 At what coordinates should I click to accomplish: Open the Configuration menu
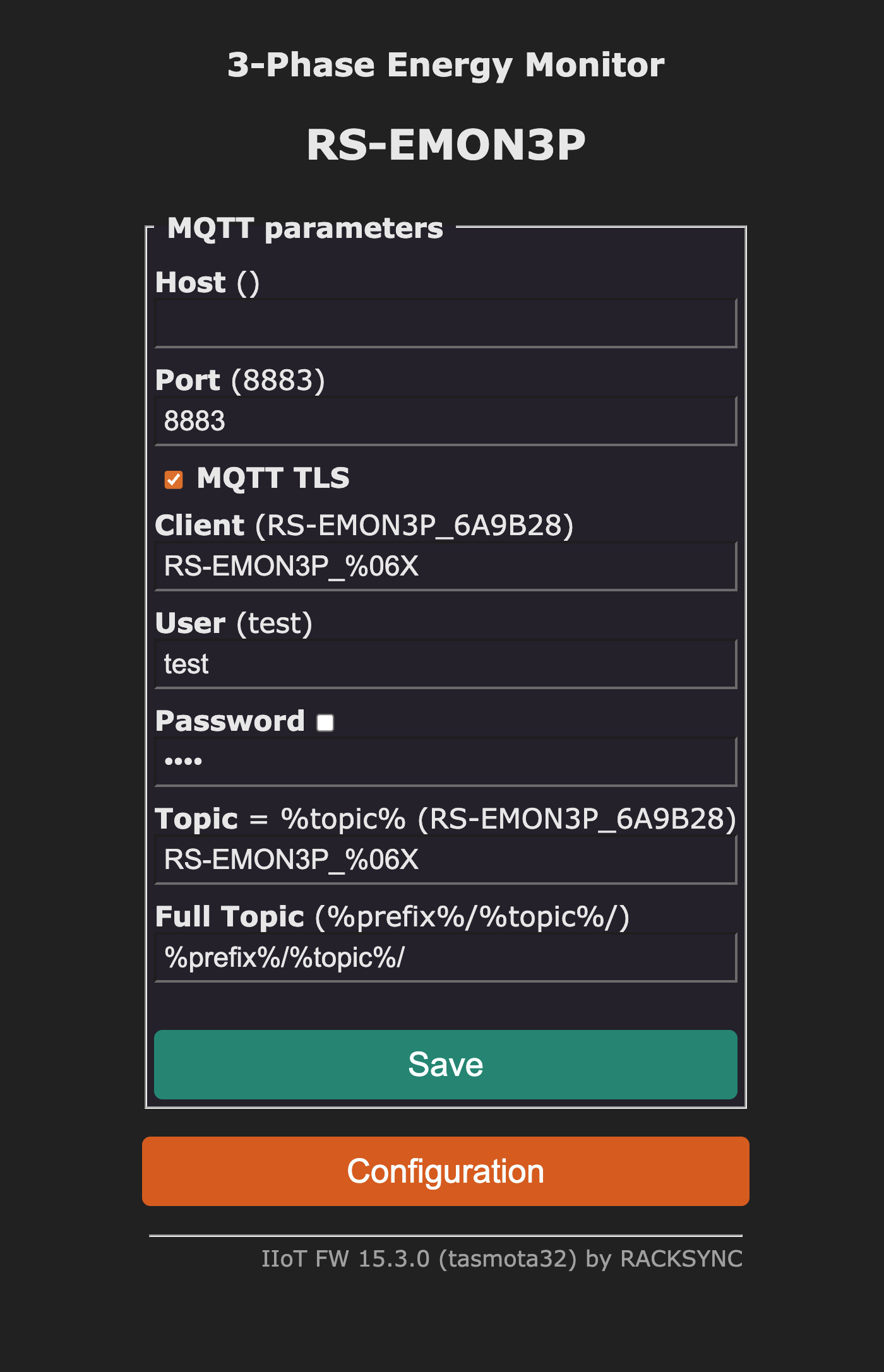click(445, 1171)
